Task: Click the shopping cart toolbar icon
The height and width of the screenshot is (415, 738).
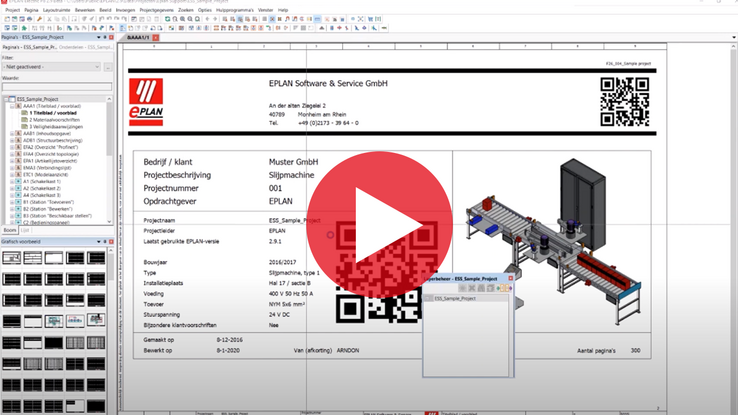Action: coord(370,19)
